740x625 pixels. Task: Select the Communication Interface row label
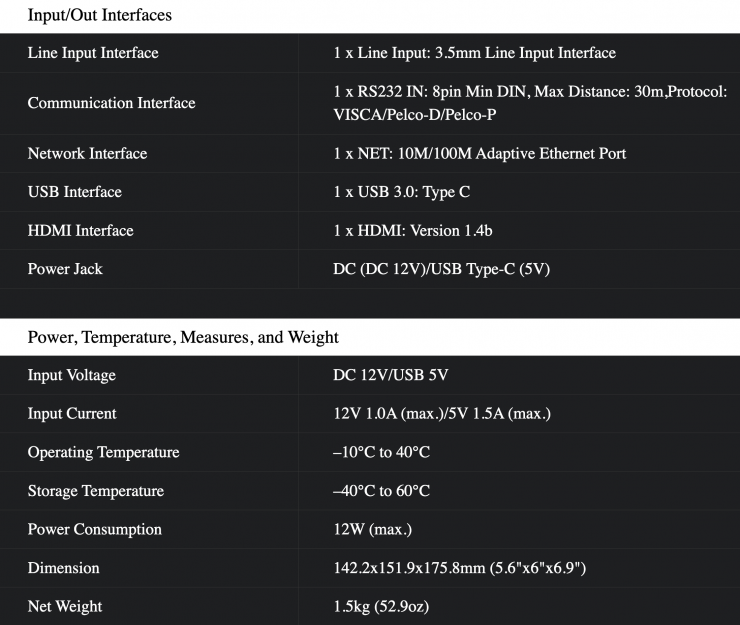pos(111,103)
